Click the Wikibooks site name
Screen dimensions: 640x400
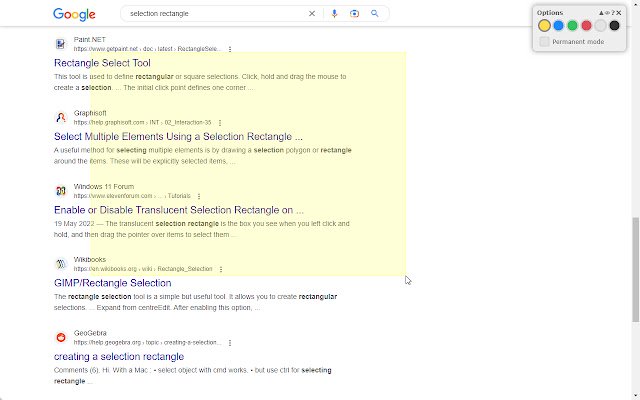[90, 260]
